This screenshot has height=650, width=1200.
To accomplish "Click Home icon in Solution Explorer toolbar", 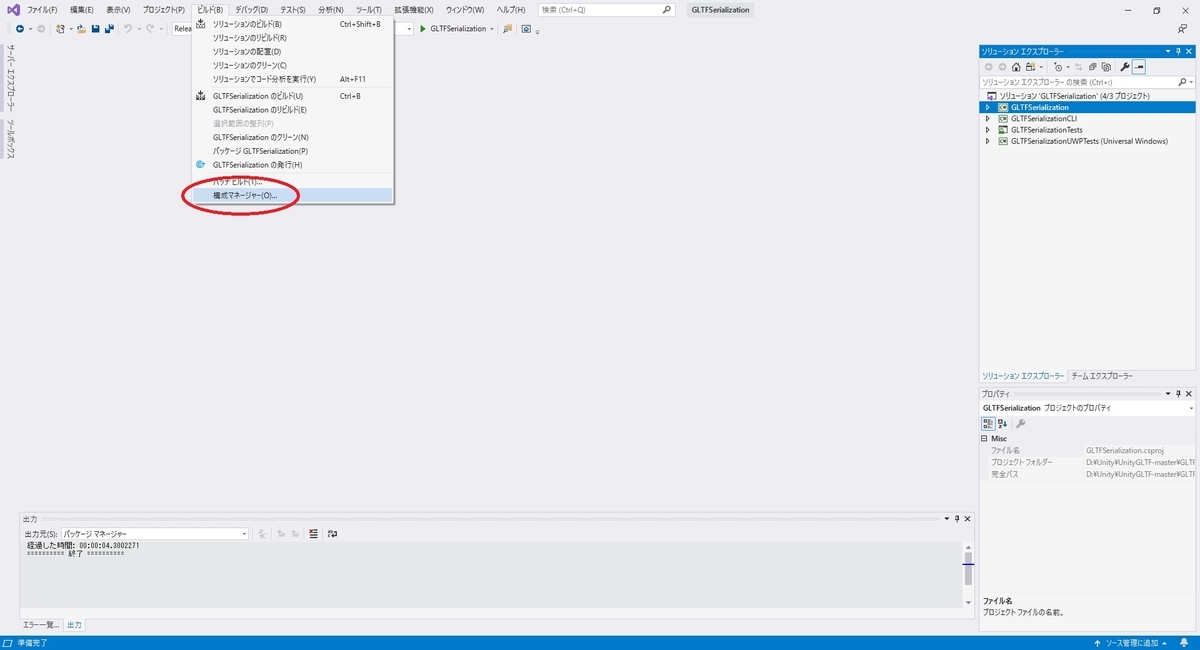I will pyautogui.click(x=1016, y=67).
